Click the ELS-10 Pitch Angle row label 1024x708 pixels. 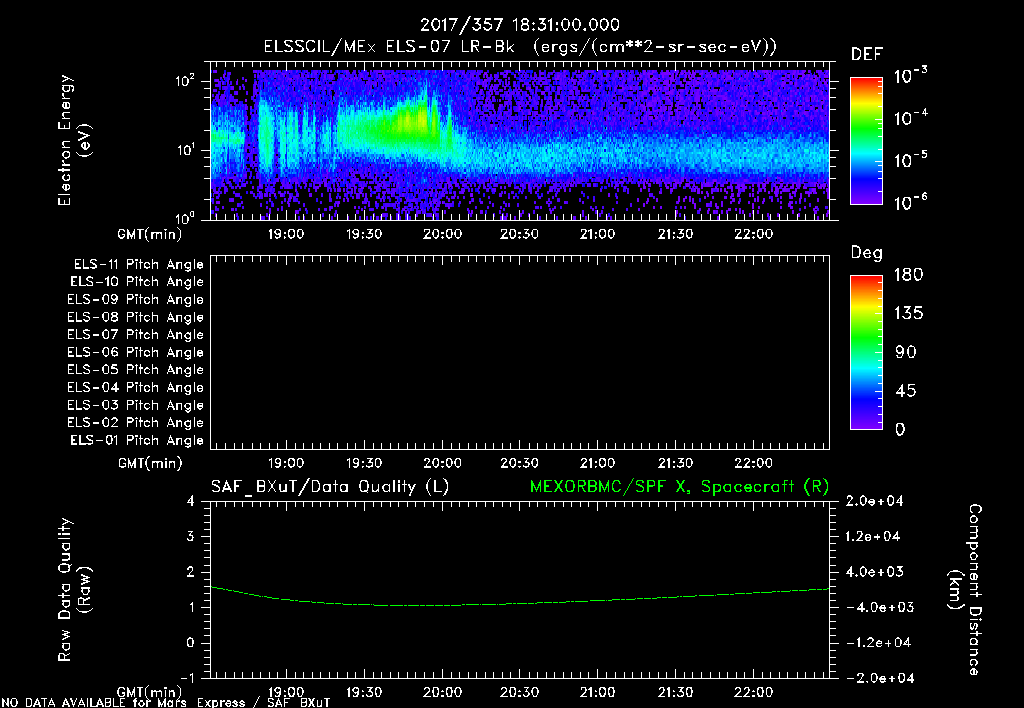[x=137, y=282]
